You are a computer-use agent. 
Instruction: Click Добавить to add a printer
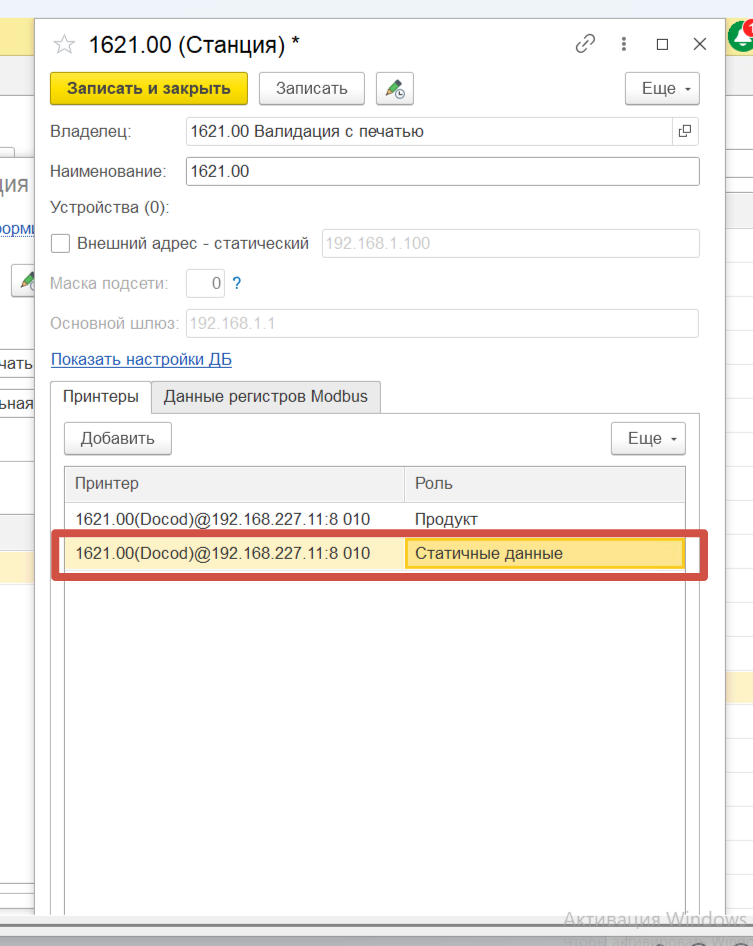(x=118, y=438)
